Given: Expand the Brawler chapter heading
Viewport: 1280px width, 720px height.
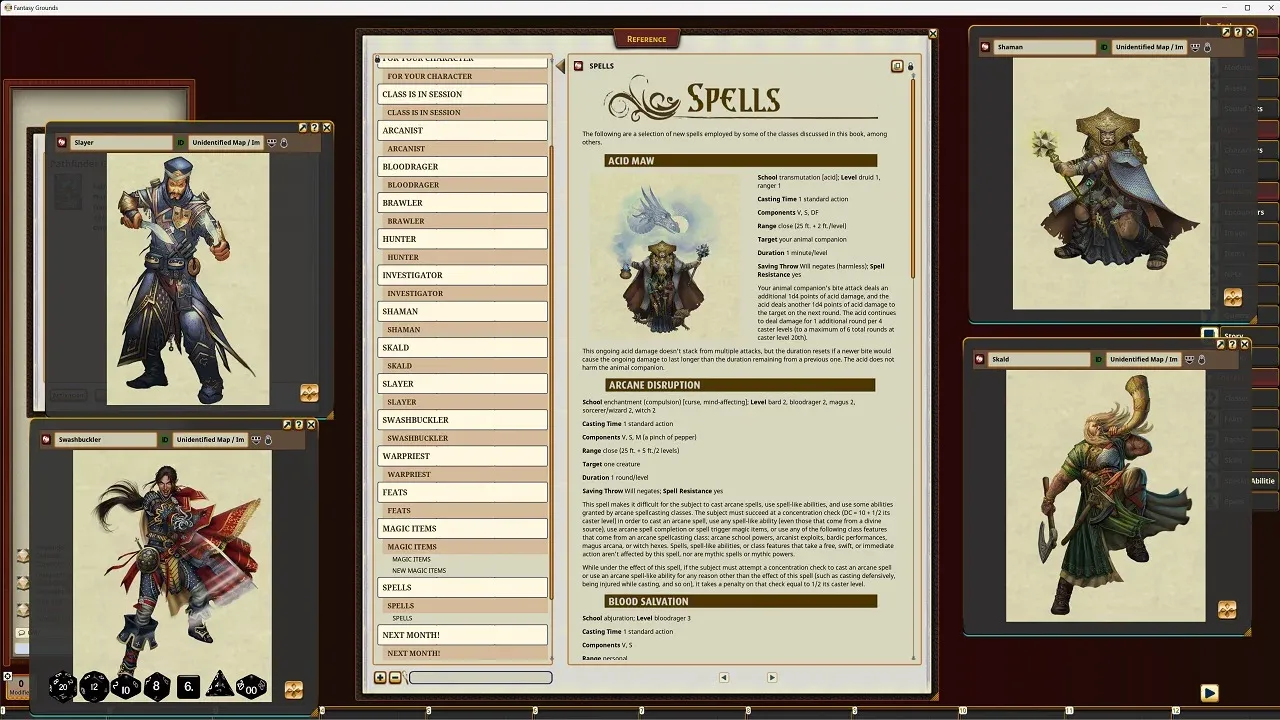Looking at the screenshot, I should 464,203.
